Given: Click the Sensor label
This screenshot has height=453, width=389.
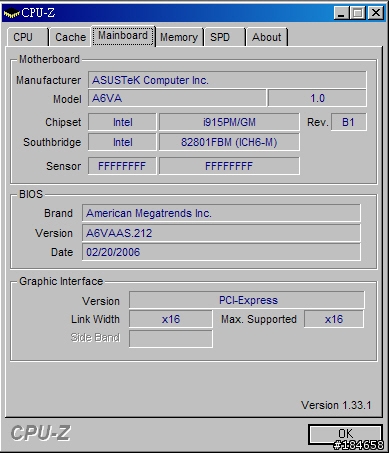Looking at the screenshot, I should click(x=63, y=166).
